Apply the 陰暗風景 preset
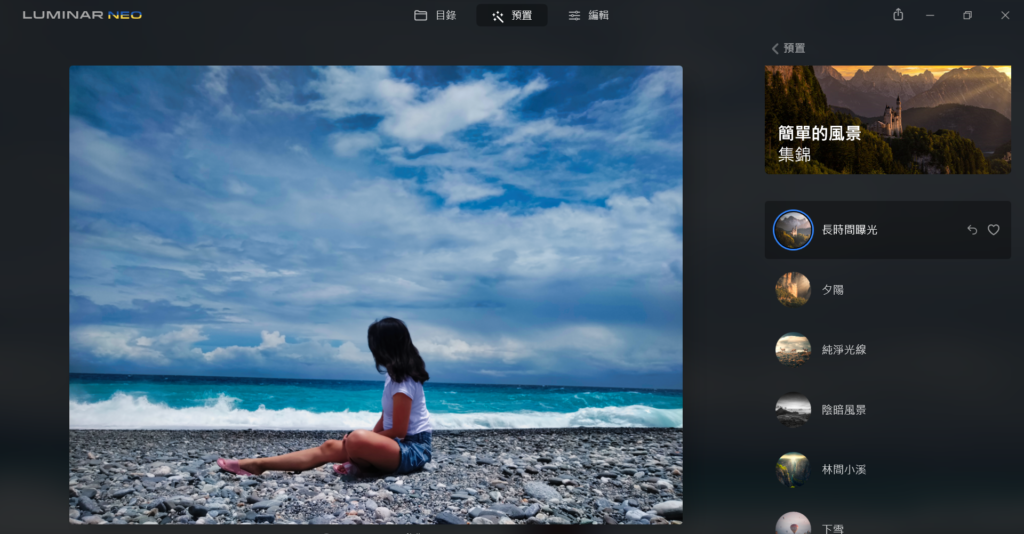The height and width of the screenshot is (534, 1024). click(888, 409)
